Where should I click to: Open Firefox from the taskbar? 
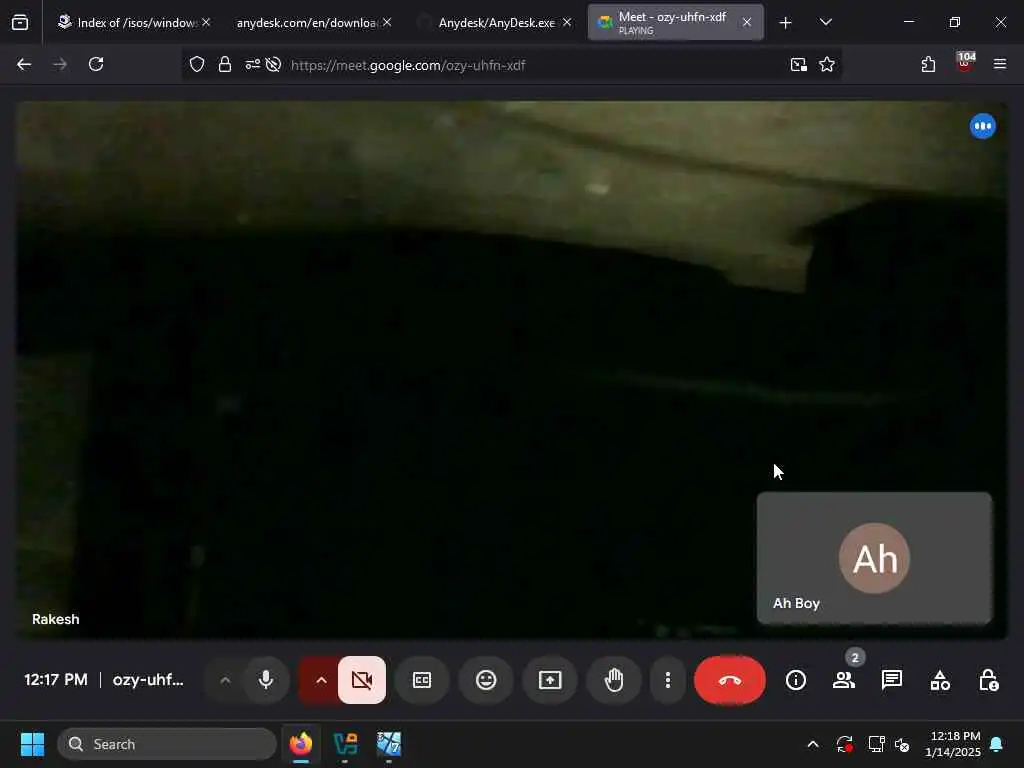tap(301, 744)
